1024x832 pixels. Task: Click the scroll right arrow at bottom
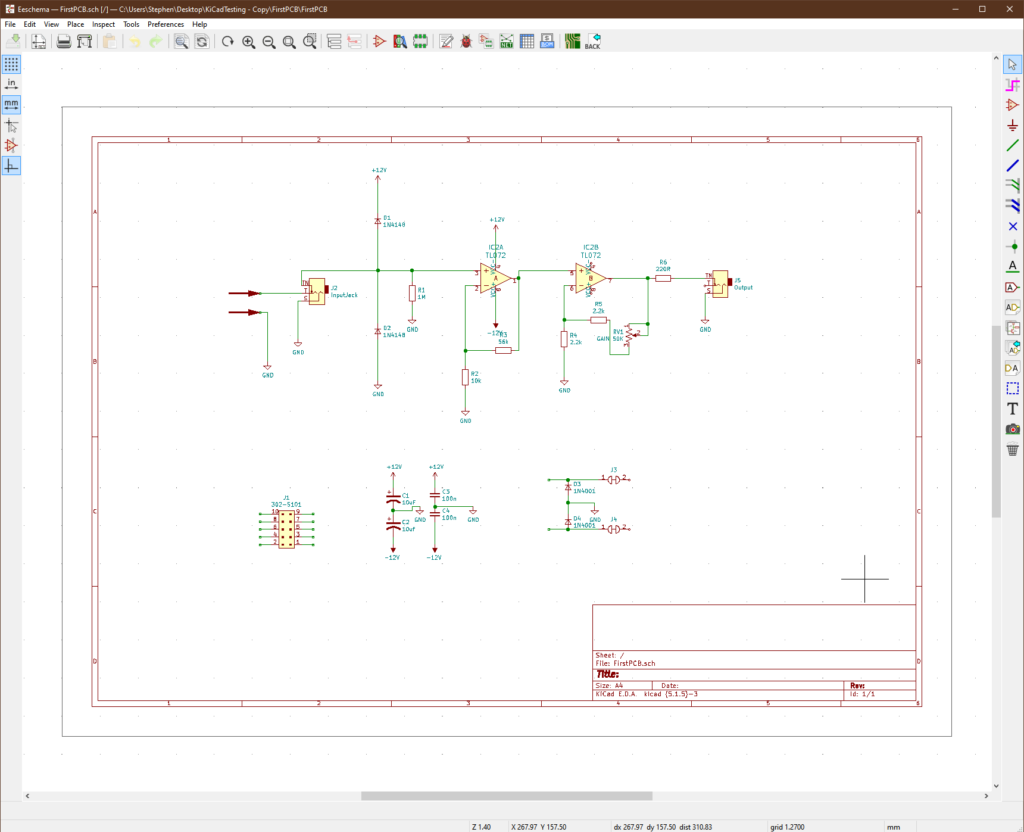pyautogui.click(x=986, y=795)
